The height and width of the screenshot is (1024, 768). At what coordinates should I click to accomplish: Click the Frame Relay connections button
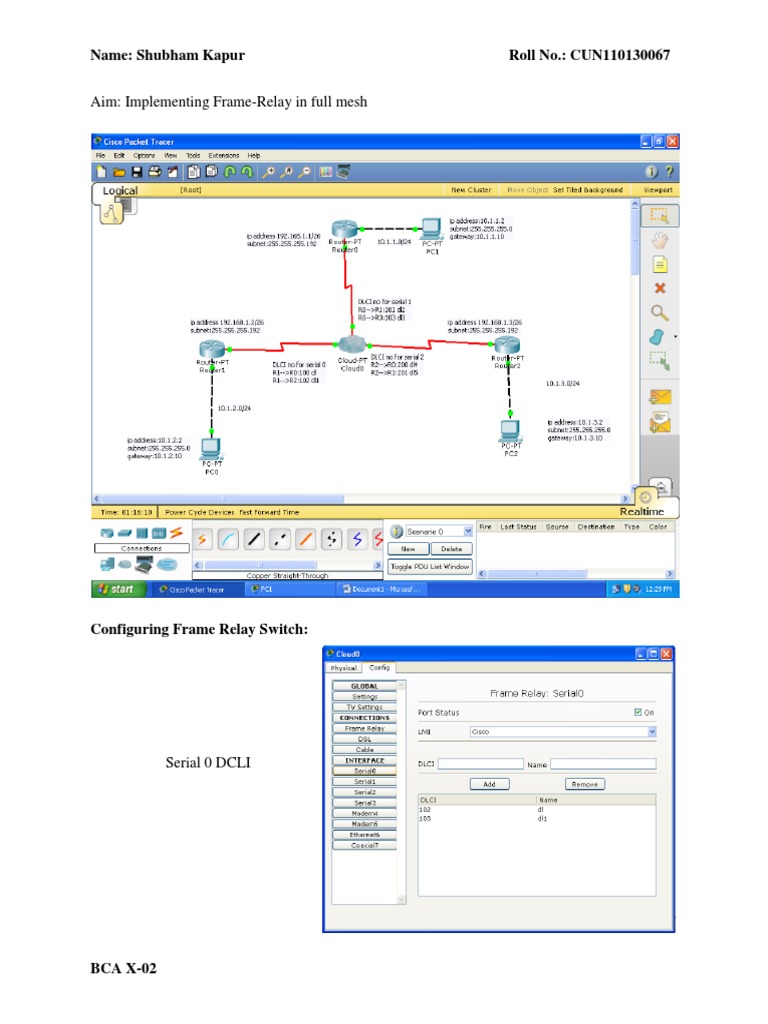tap(364, 728)
